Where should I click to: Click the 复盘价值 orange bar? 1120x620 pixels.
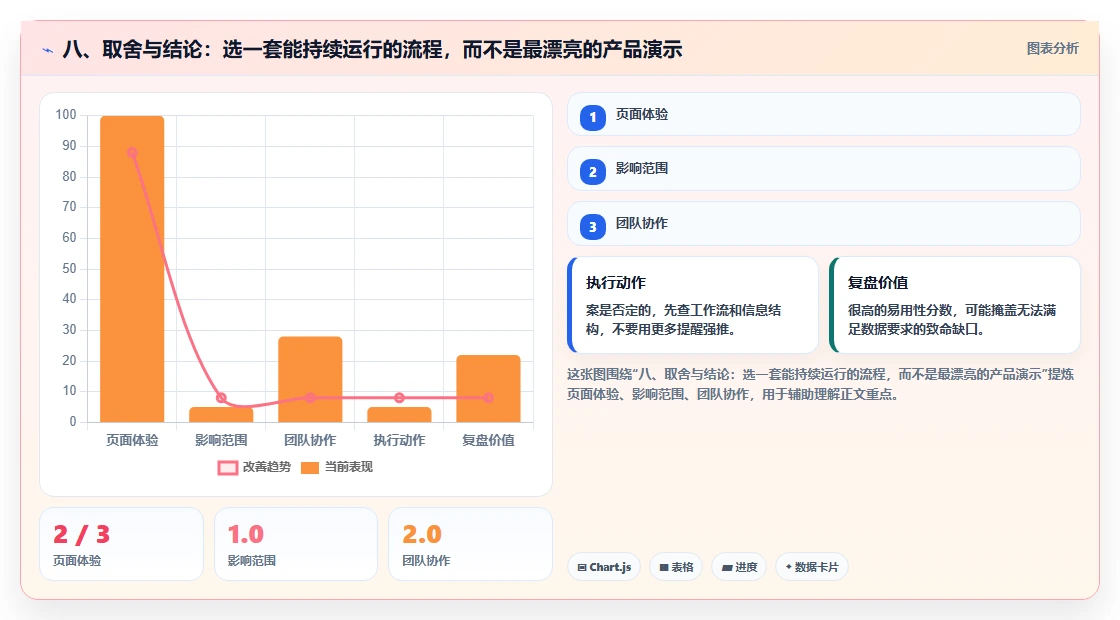pyautogui.click(x=489, y=389)
